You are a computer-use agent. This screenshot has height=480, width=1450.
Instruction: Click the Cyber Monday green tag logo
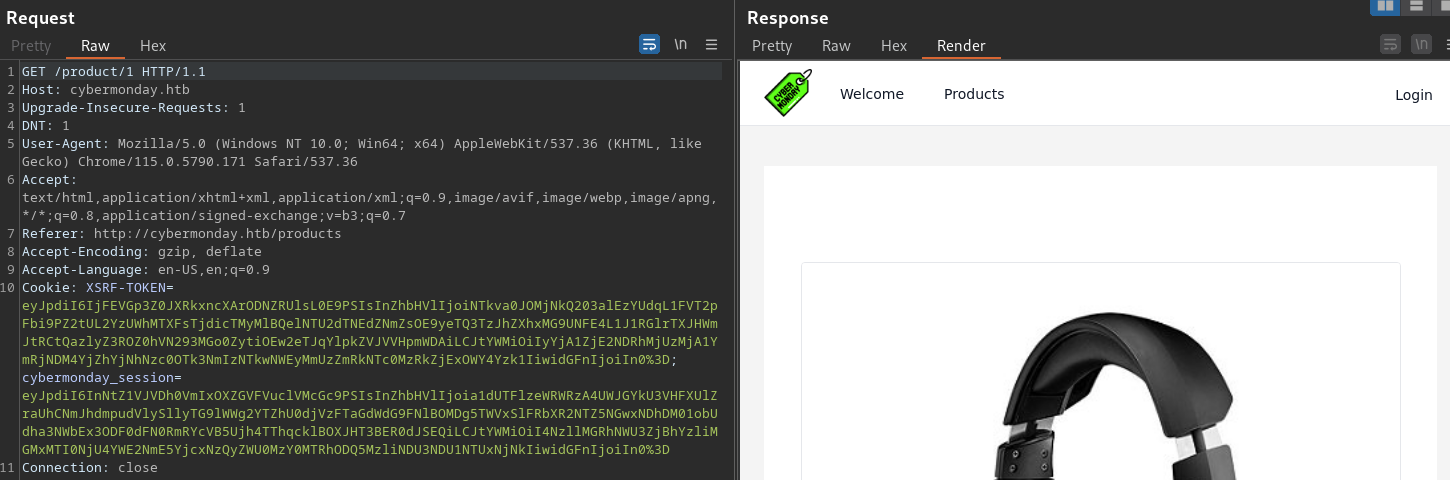pos(788,93)
